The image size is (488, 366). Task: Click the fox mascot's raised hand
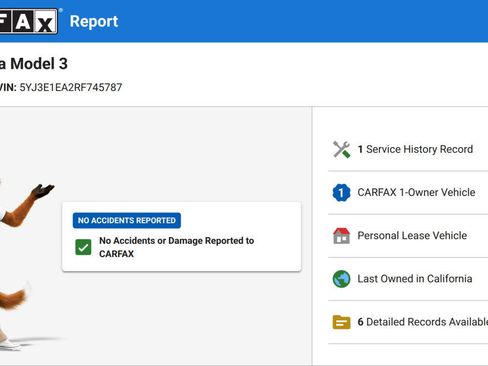tap(43, 191)
